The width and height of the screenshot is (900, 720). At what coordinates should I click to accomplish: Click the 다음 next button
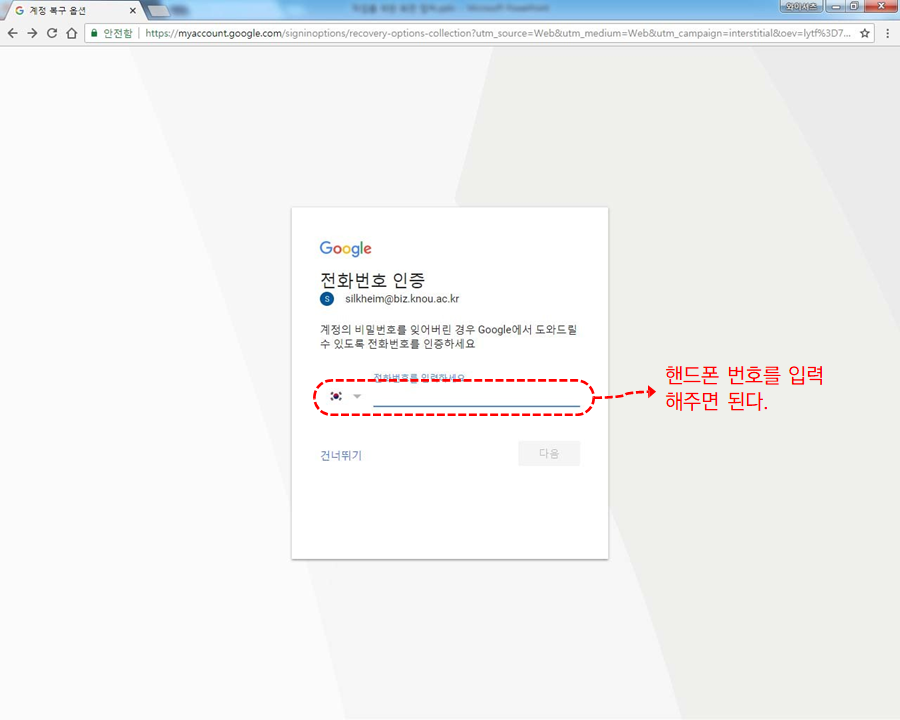pos(549,454)
